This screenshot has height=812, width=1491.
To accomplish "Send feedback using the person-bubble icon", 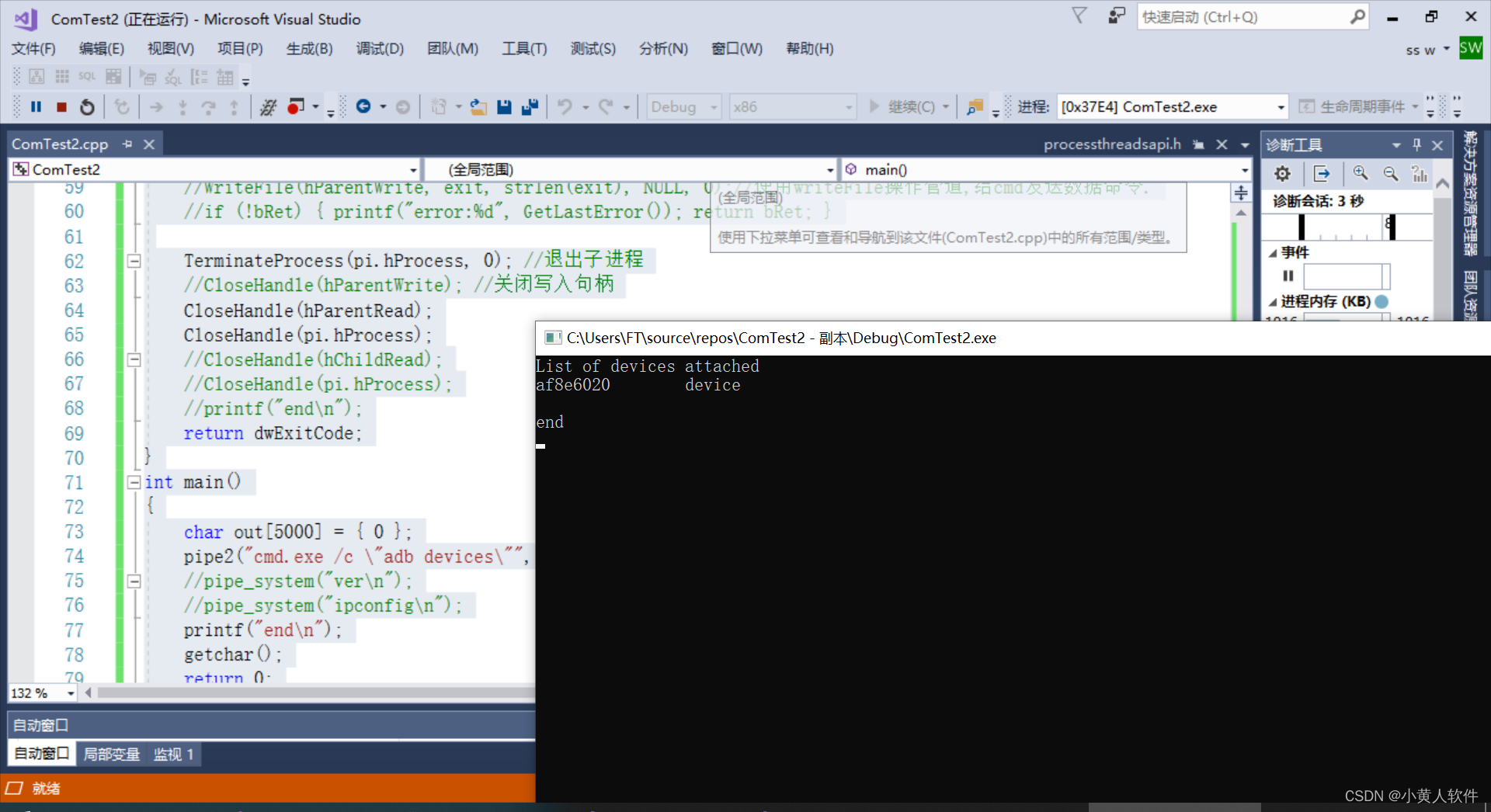I will [1116, 16].
